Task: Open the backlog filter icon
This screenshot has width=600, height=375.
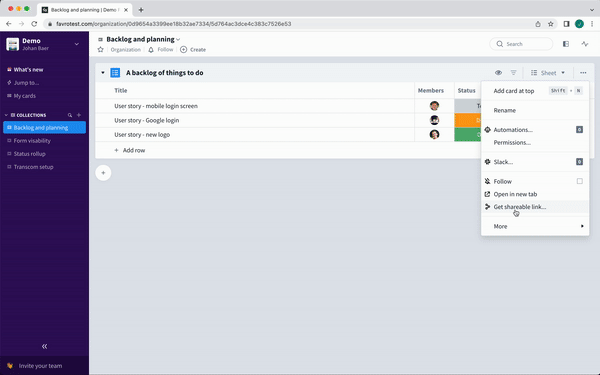Action: tap(514, 73)
